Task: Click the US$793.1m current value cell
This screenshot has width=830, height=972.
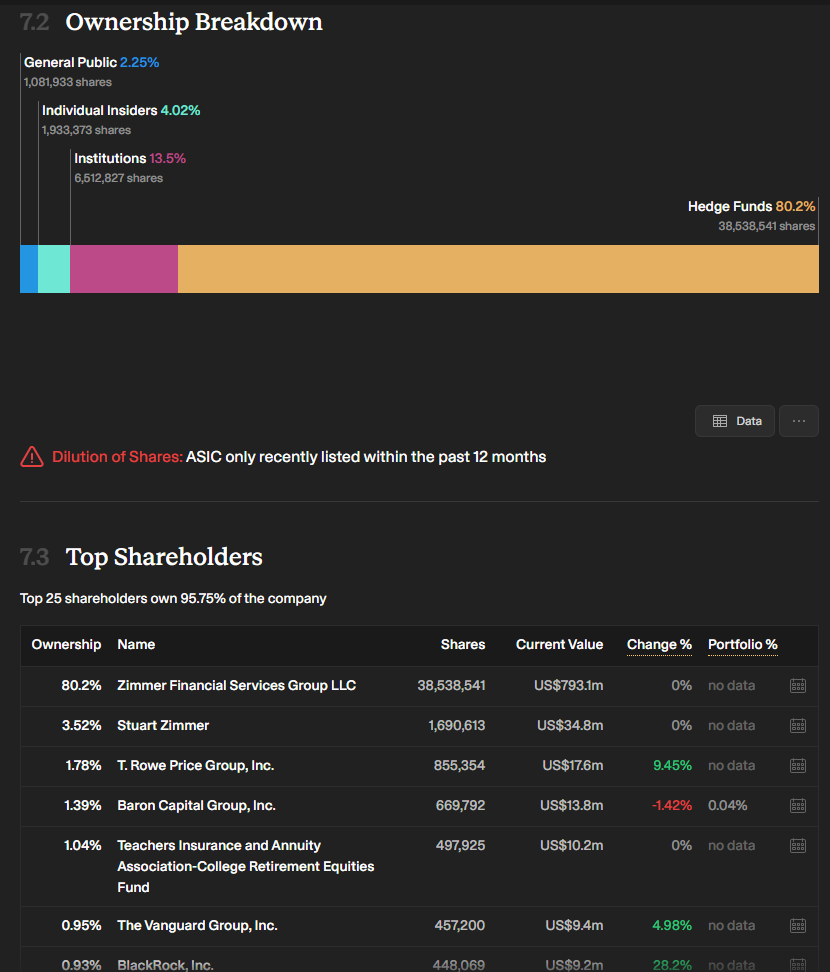Action: click(x=568, y=686)
